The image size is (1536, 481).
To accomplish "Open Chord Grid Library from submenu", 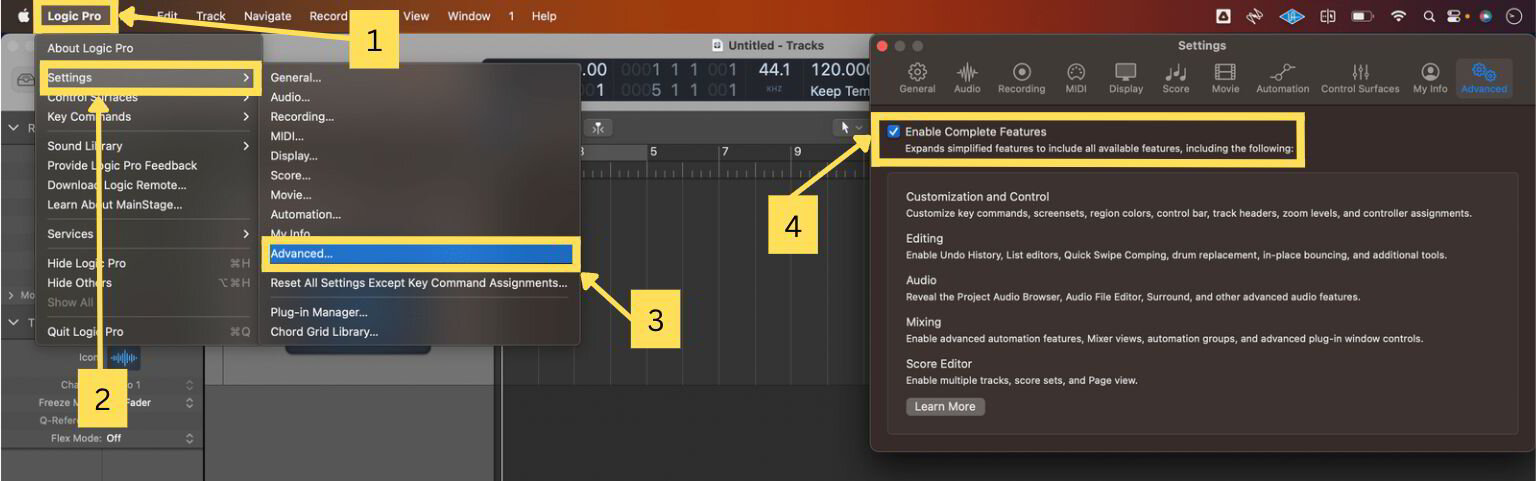I will click(x=419, y=331).
